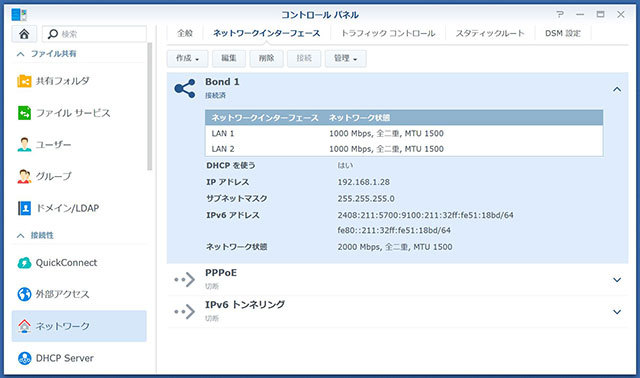The image size is (640, 378).
Task: Click the ネットワークインターフェース column header
Action: coord(264,118)
